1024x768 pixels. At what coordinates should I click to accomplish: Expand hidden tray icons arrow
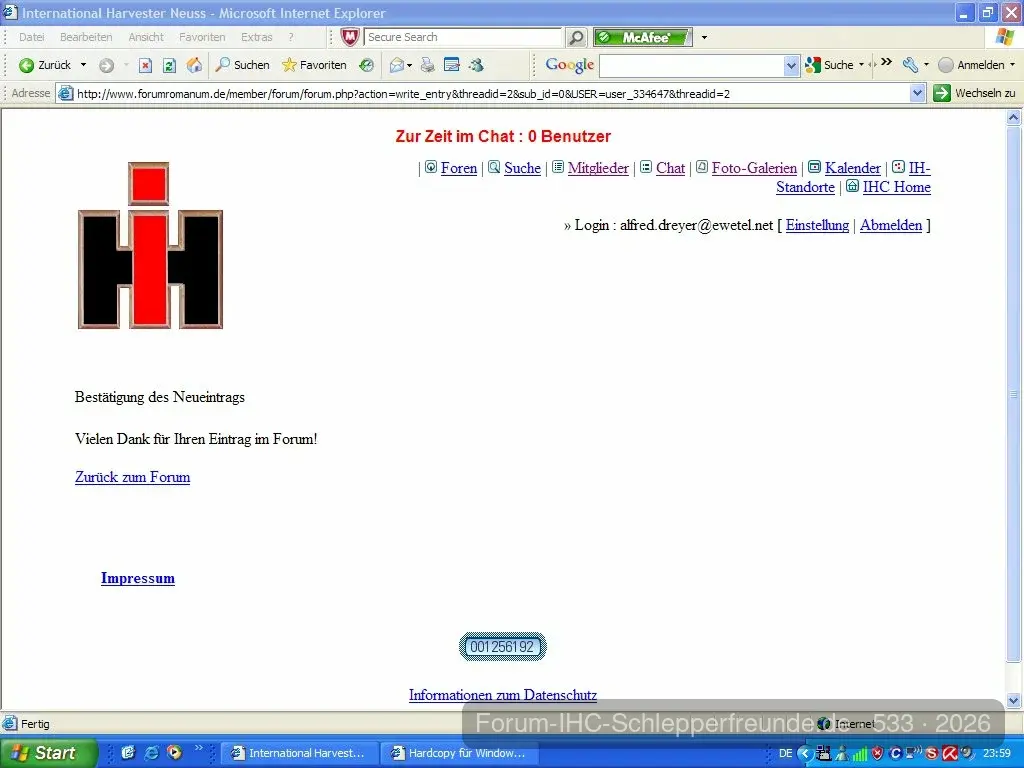click(x=805, y=754)
